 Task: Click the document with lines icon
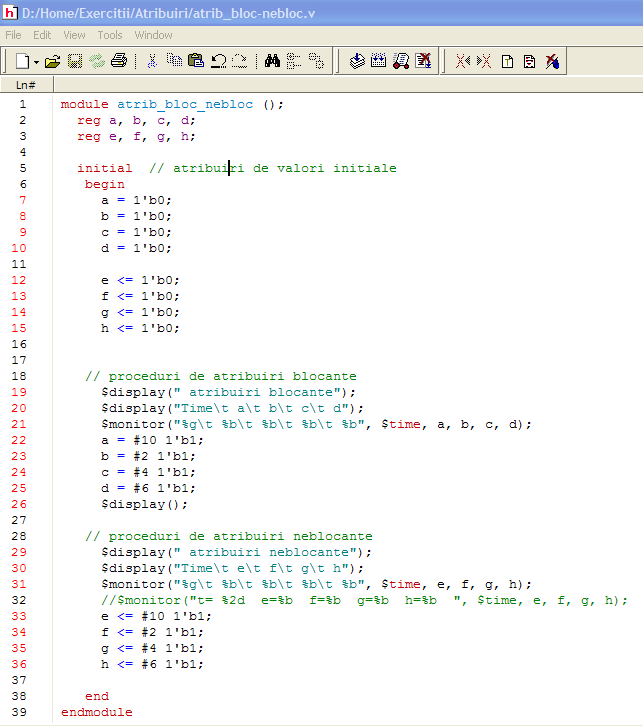[x=529, y=62]
